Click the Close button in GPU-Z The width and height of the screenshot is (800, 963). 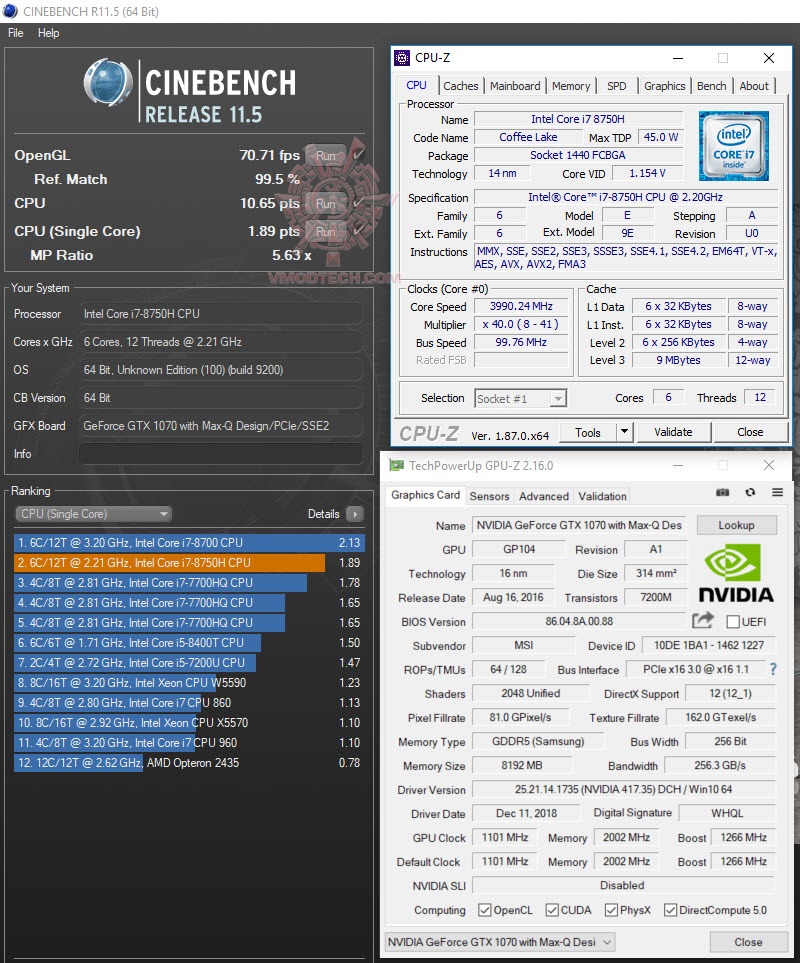748,942
